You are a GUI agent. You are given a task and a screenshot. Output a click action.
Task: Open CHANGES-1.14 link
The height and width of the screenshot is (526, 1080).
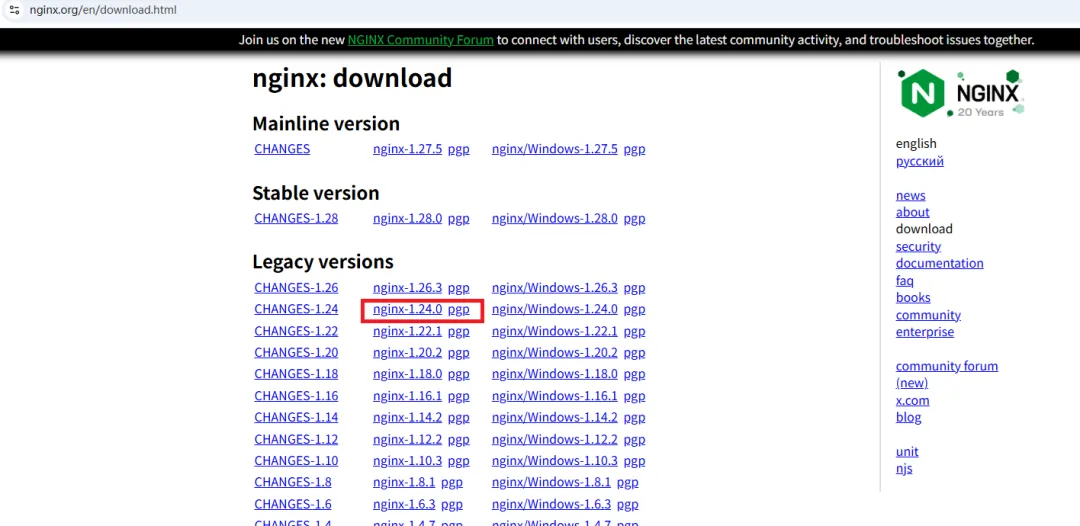tap(296, 417)
